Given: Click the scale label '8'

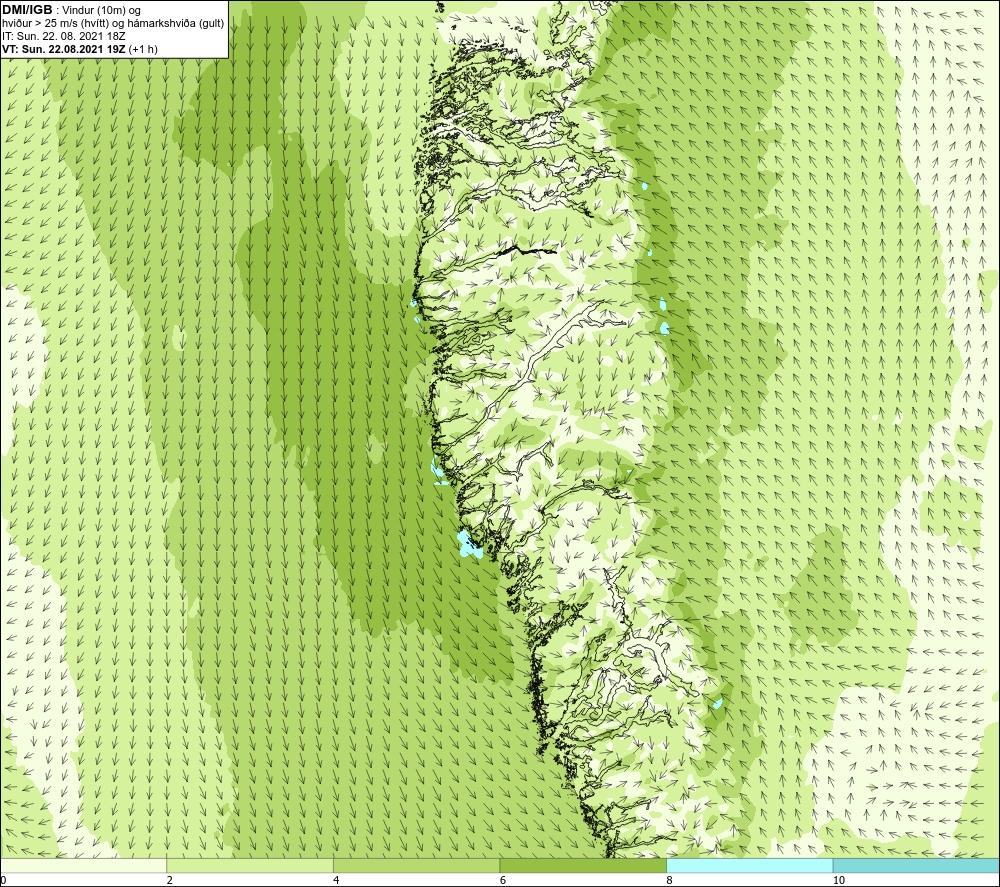Looking at the screenshot, I should click(670, 881).
